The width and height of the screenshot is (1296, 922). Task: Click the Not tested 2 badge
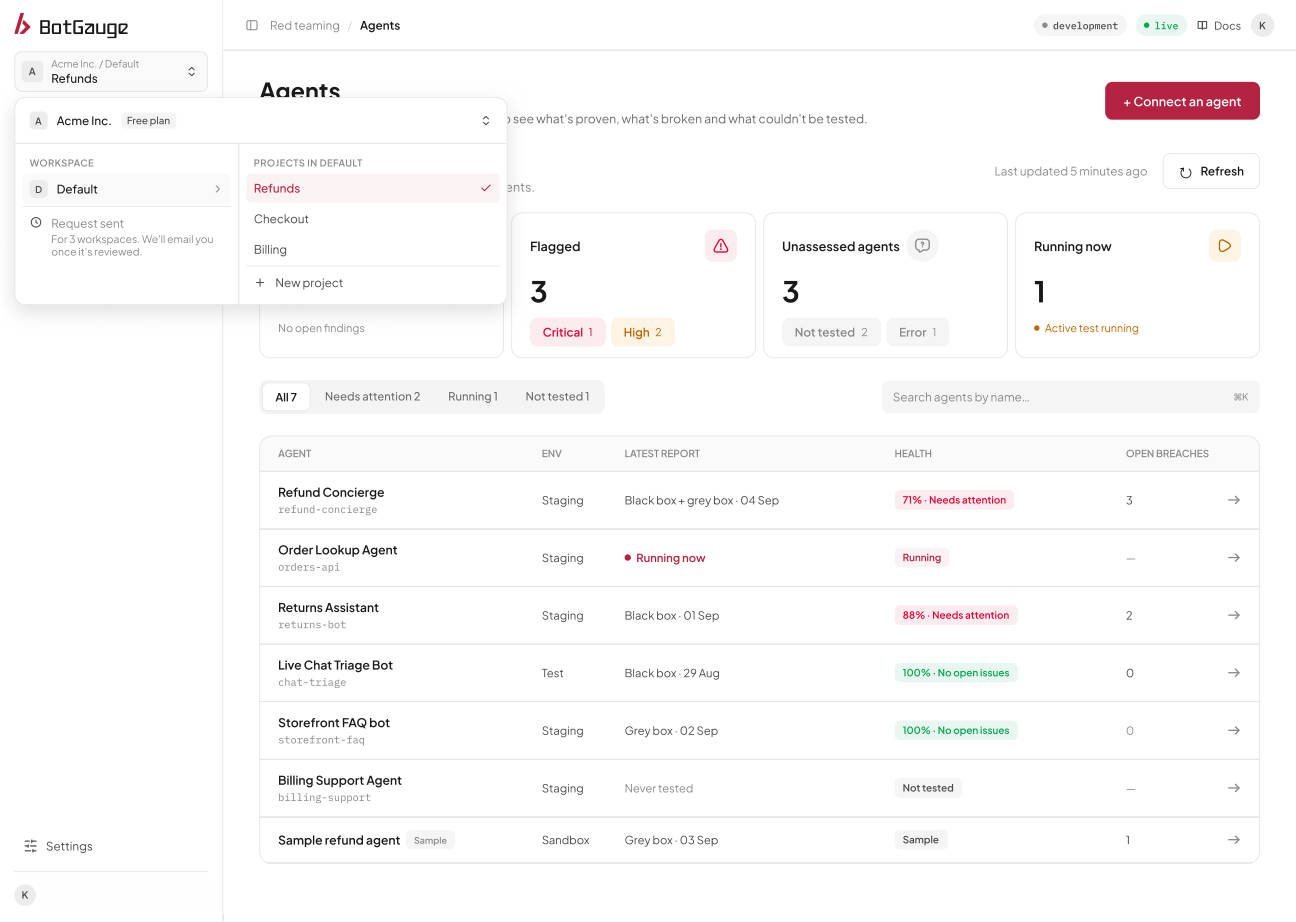pyautogui.click(x=831, y=332)
